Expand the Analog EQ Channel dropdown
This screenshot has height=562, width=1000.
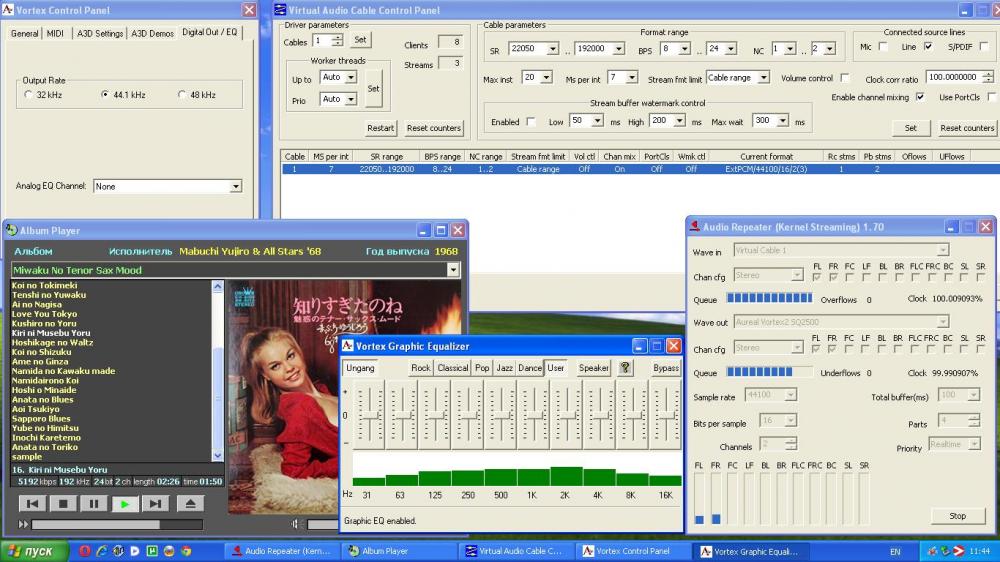tap(236, 186)
